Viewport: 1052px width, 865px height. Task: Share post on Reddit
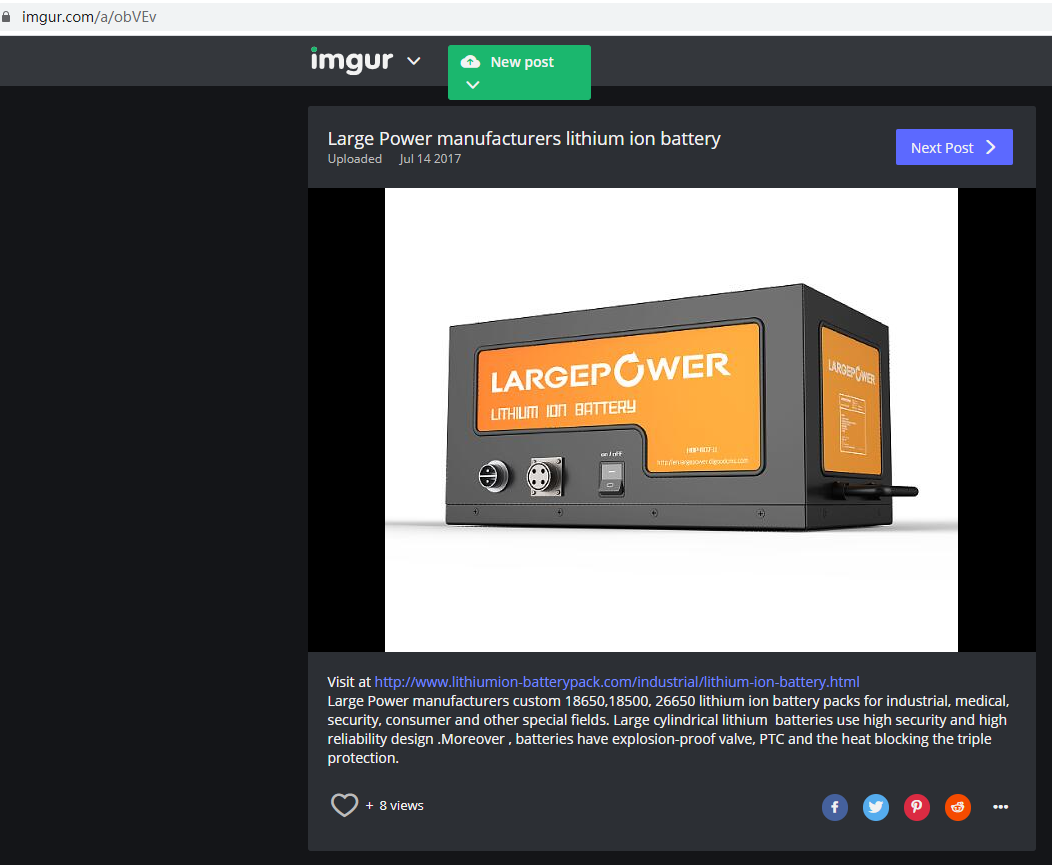[958, 807]
